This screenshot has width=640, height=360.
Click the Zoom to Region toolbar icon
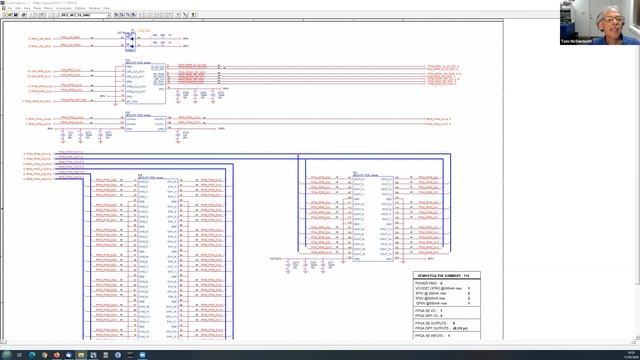click(x=127, y=15)
